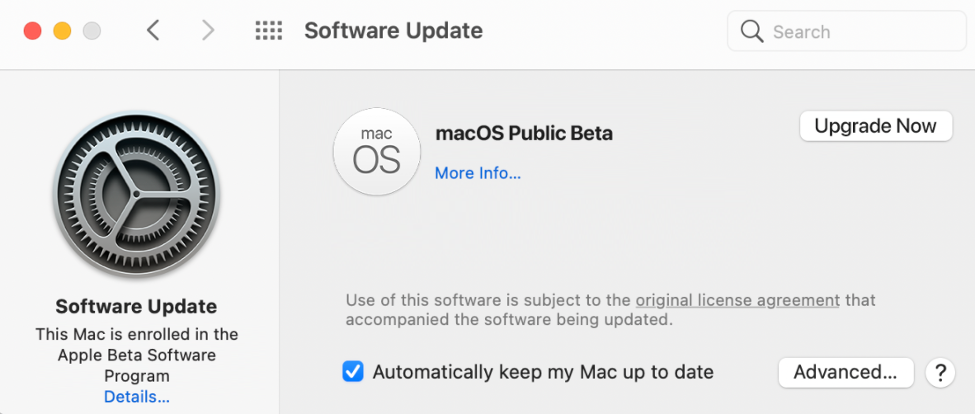977x414 pixels.
Task: Click the round macOS logo icon
Action: click(x=376, y=151)
